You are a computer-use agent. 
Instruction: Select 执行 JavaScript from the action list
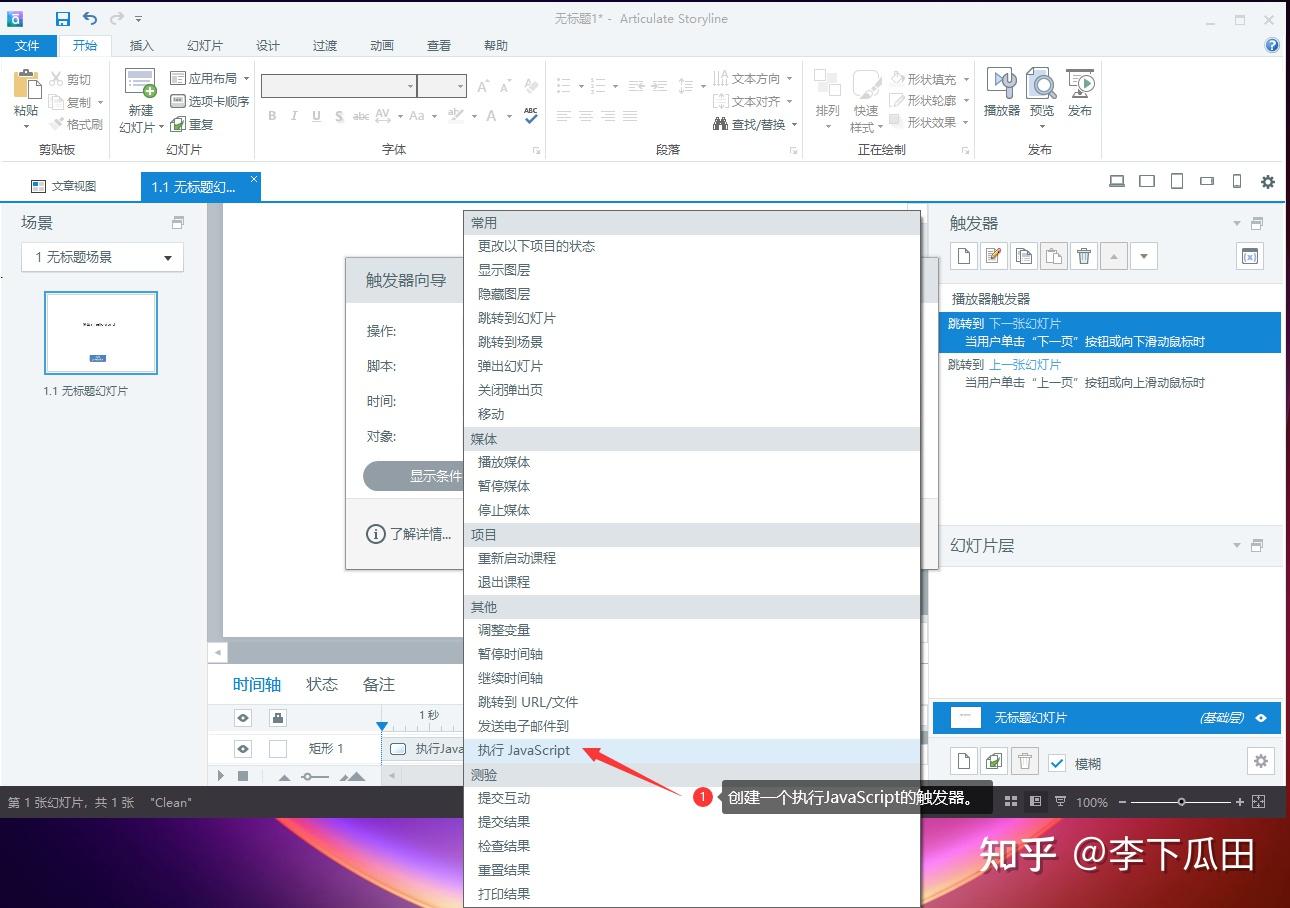tap(523, 750)
